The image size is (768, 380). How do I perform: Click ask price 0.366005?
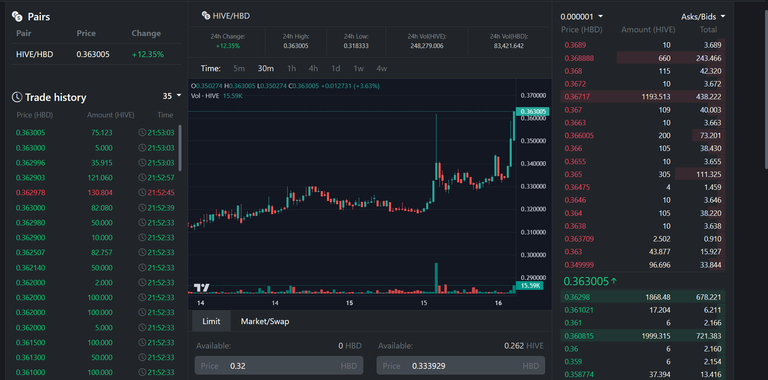pos(578,136)
